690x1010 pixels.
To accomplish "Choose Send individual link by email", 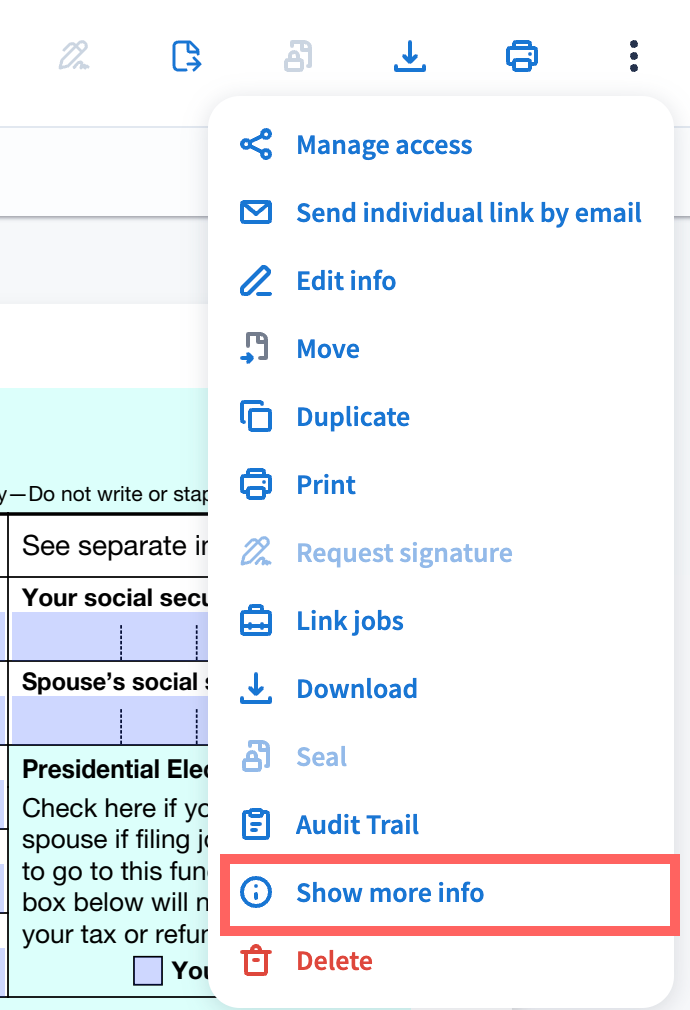I will pos(468,213).
